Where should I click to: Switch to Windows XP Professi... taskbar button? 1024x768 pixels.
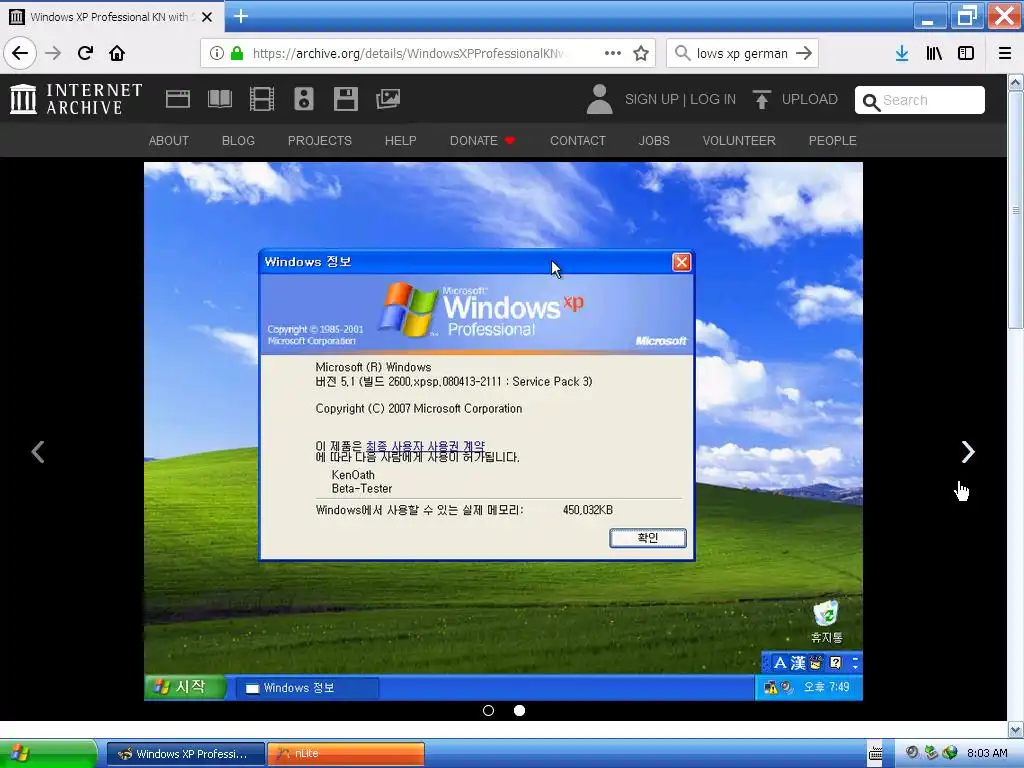click(x=185, y=754)
